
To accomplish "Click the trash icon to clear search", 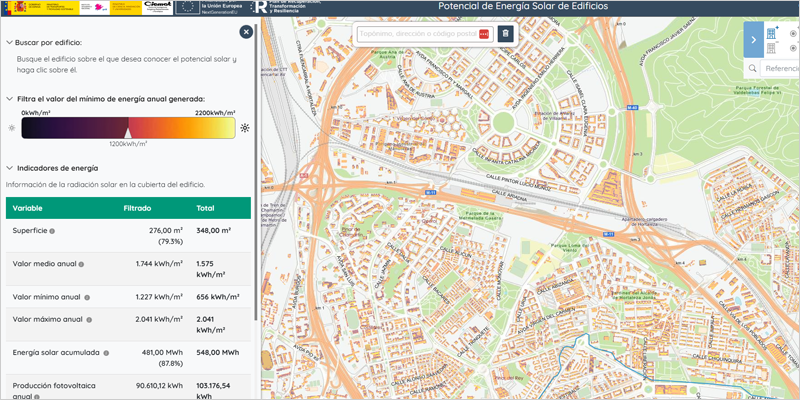I will 506,34.
